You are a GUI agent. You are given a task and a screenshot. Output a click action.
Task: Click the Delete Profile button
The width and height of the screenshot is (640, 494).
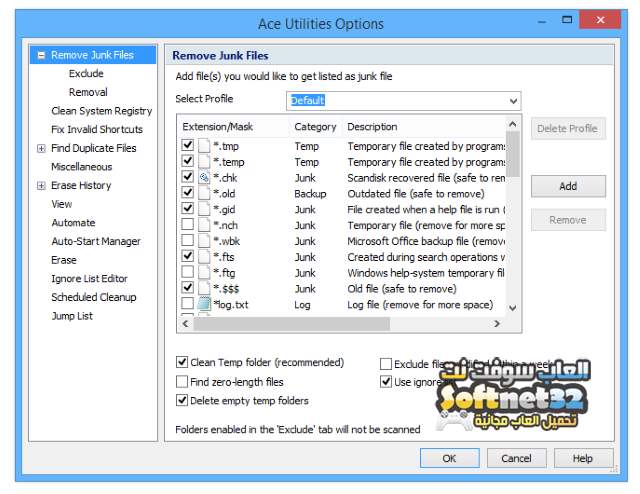(568, 129)
